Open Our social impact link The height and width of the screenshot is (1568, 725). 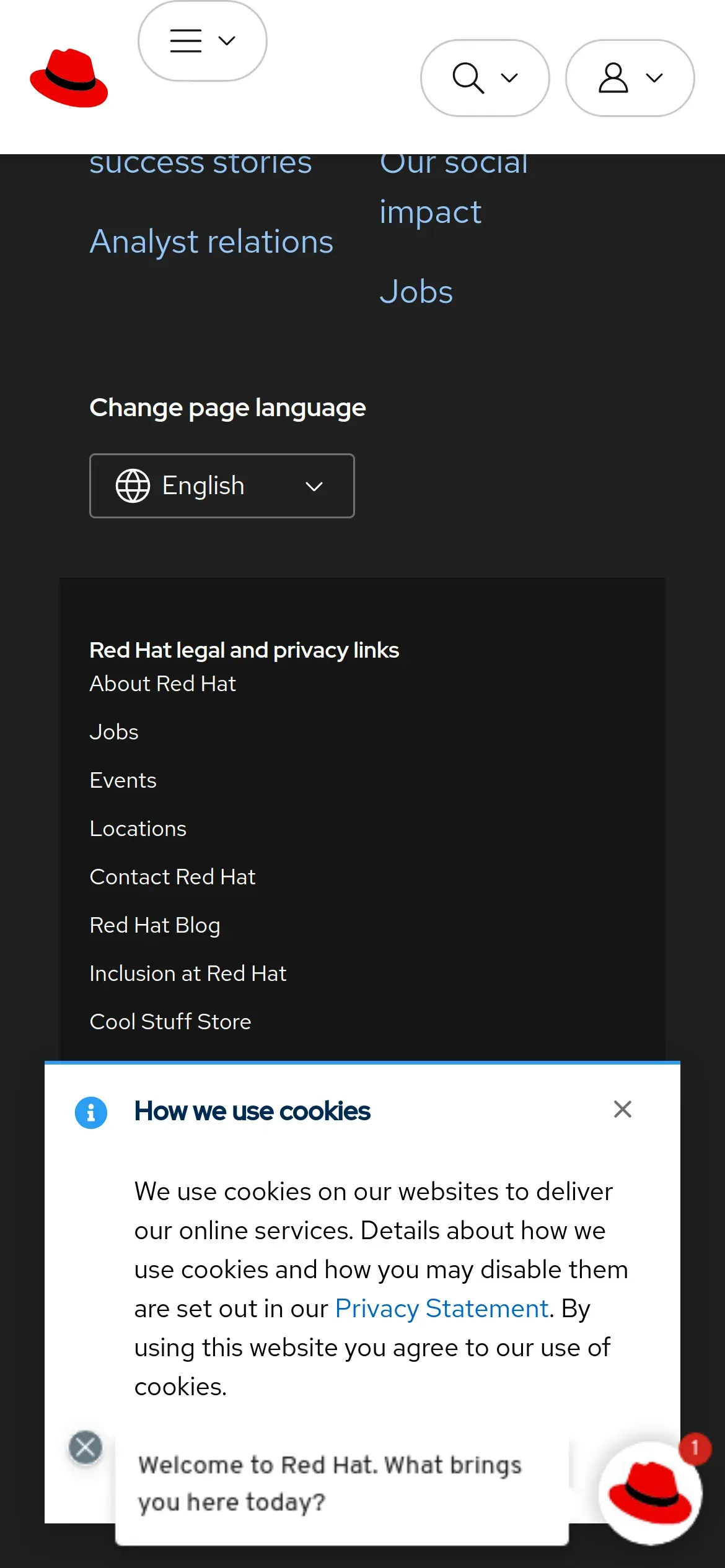coord(454,187)
